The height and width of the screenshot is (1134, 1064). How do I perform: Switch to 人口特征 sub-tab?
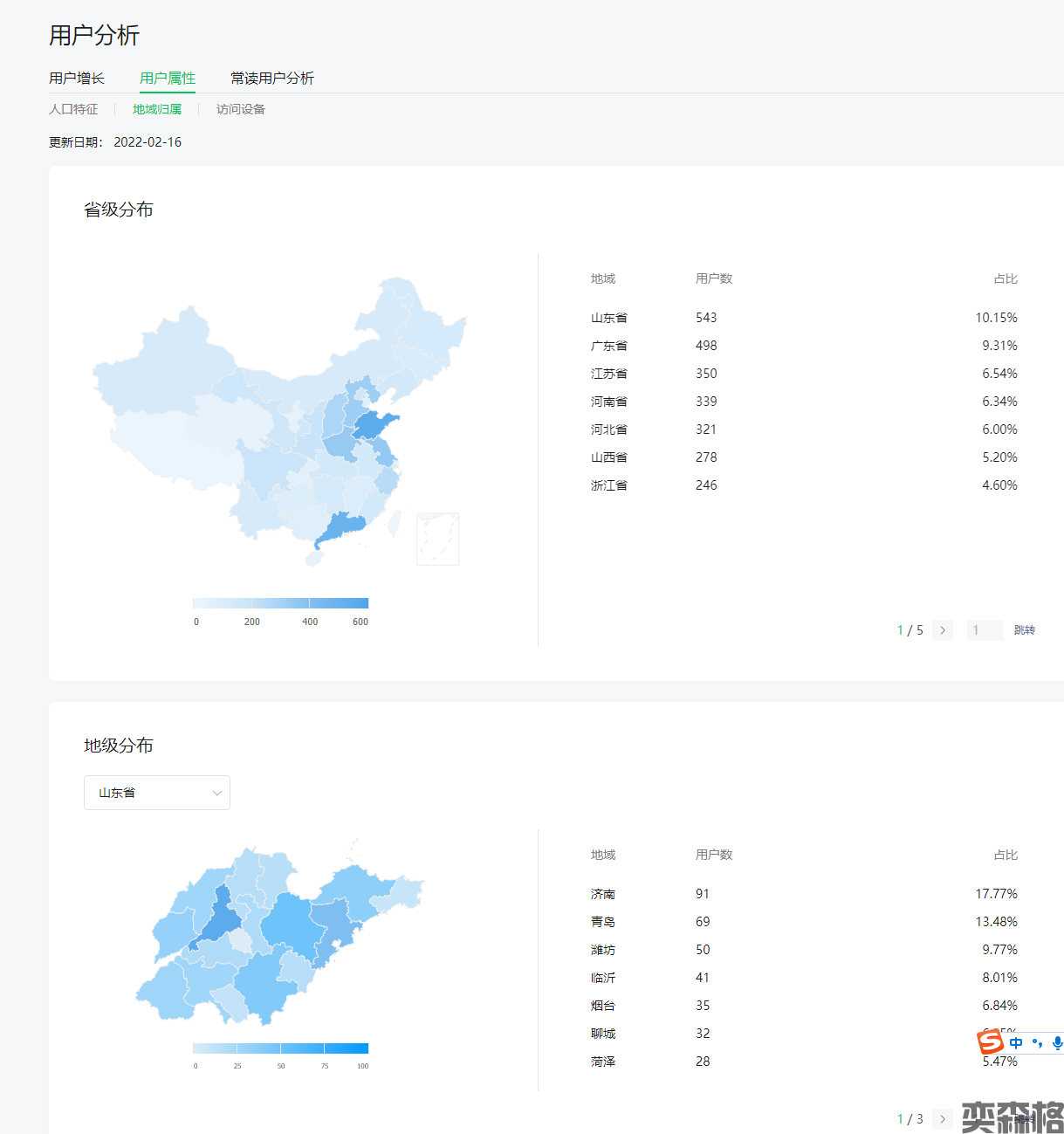click(x=73, y=109)
